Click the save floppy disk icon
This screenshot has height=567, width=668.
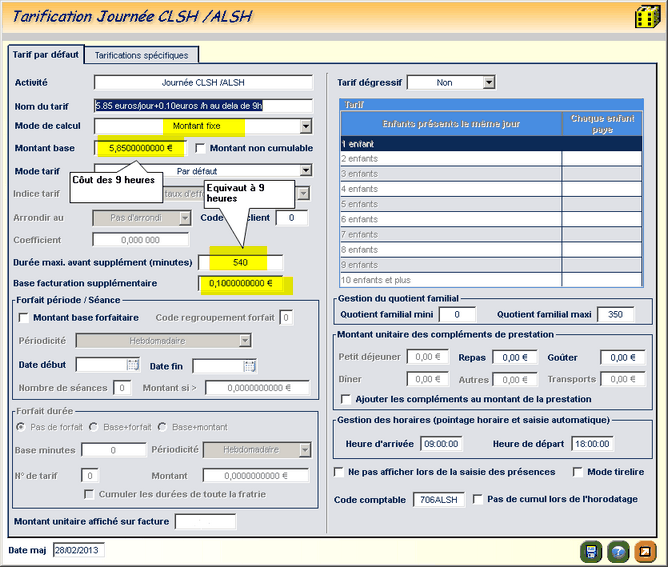(592, 551)
